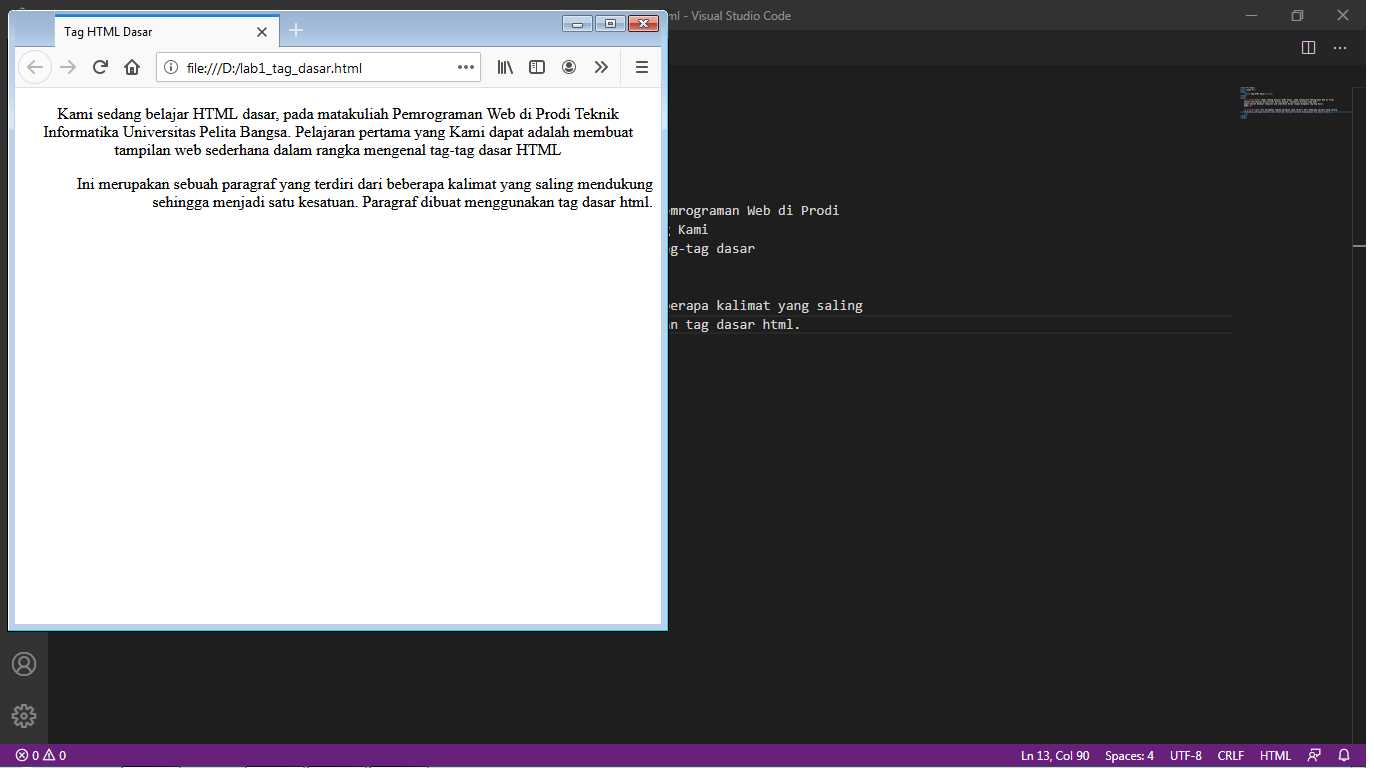Click Ln 13, Col 90 indicator
Image resolution: width=1374 pixels, height=776 pixels.
1055,756
